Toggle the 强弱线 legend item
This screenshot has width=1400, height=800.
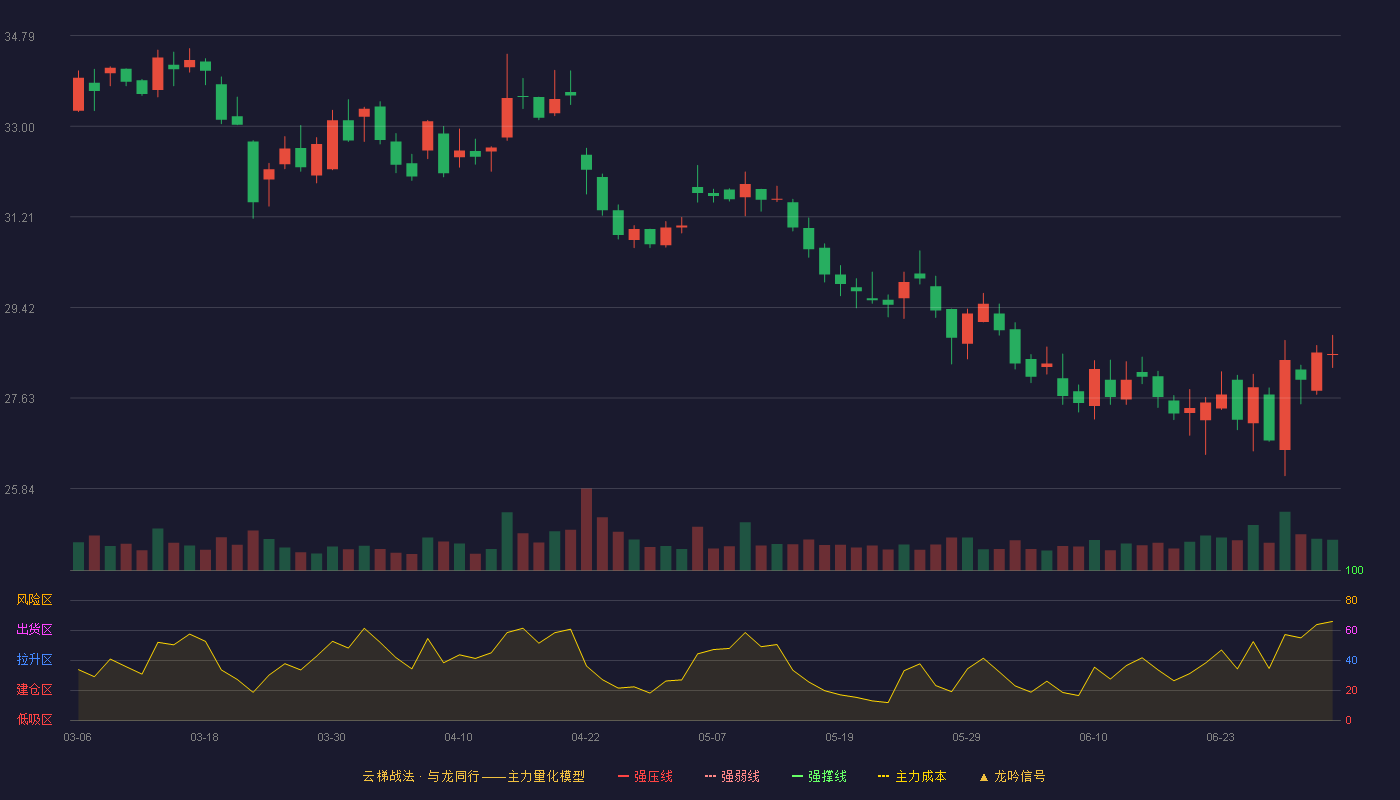(x=732, y=776)
